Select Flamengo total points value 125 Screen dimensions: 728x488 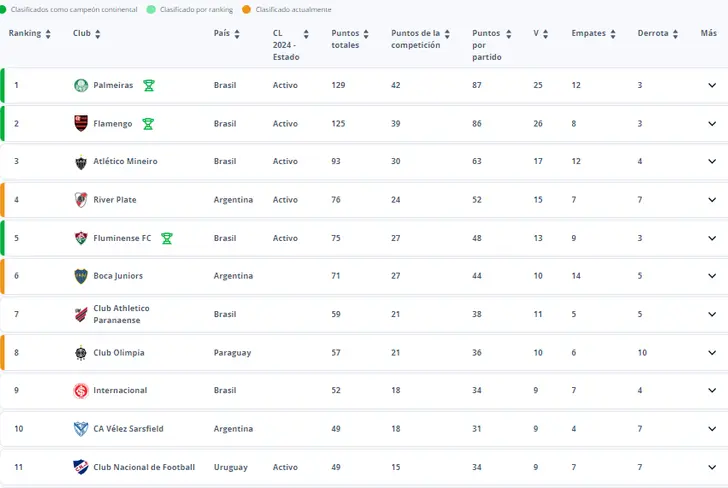(338, 124)
